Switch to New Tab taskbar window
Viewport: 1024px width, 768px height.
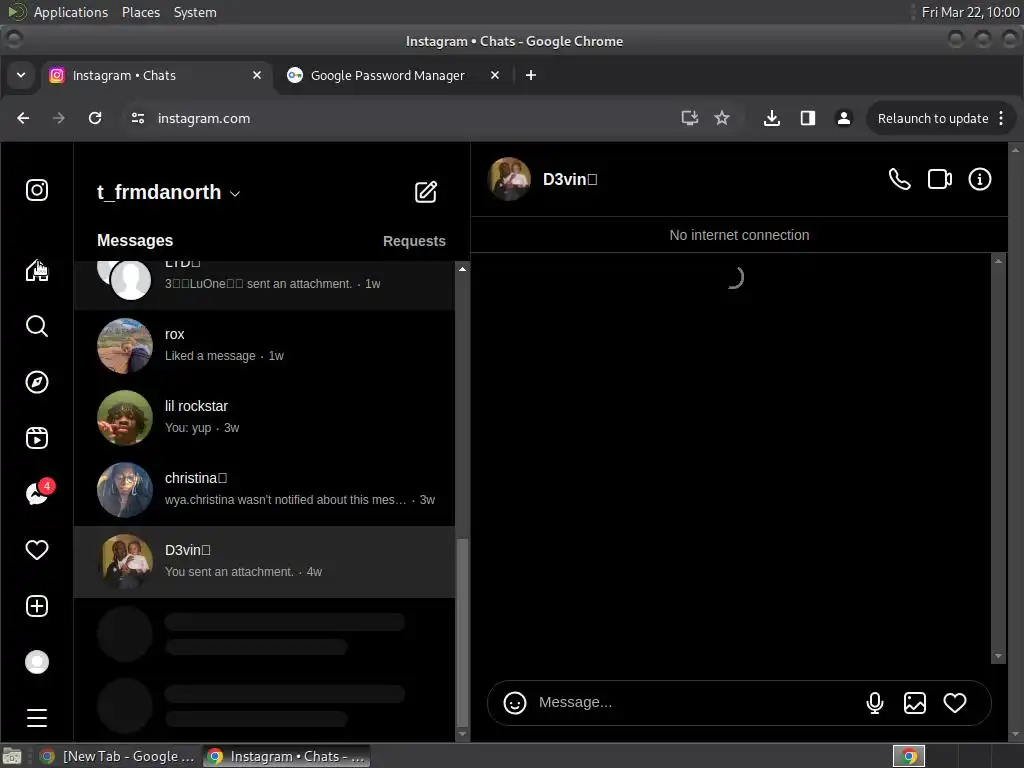tap(118, 756)
